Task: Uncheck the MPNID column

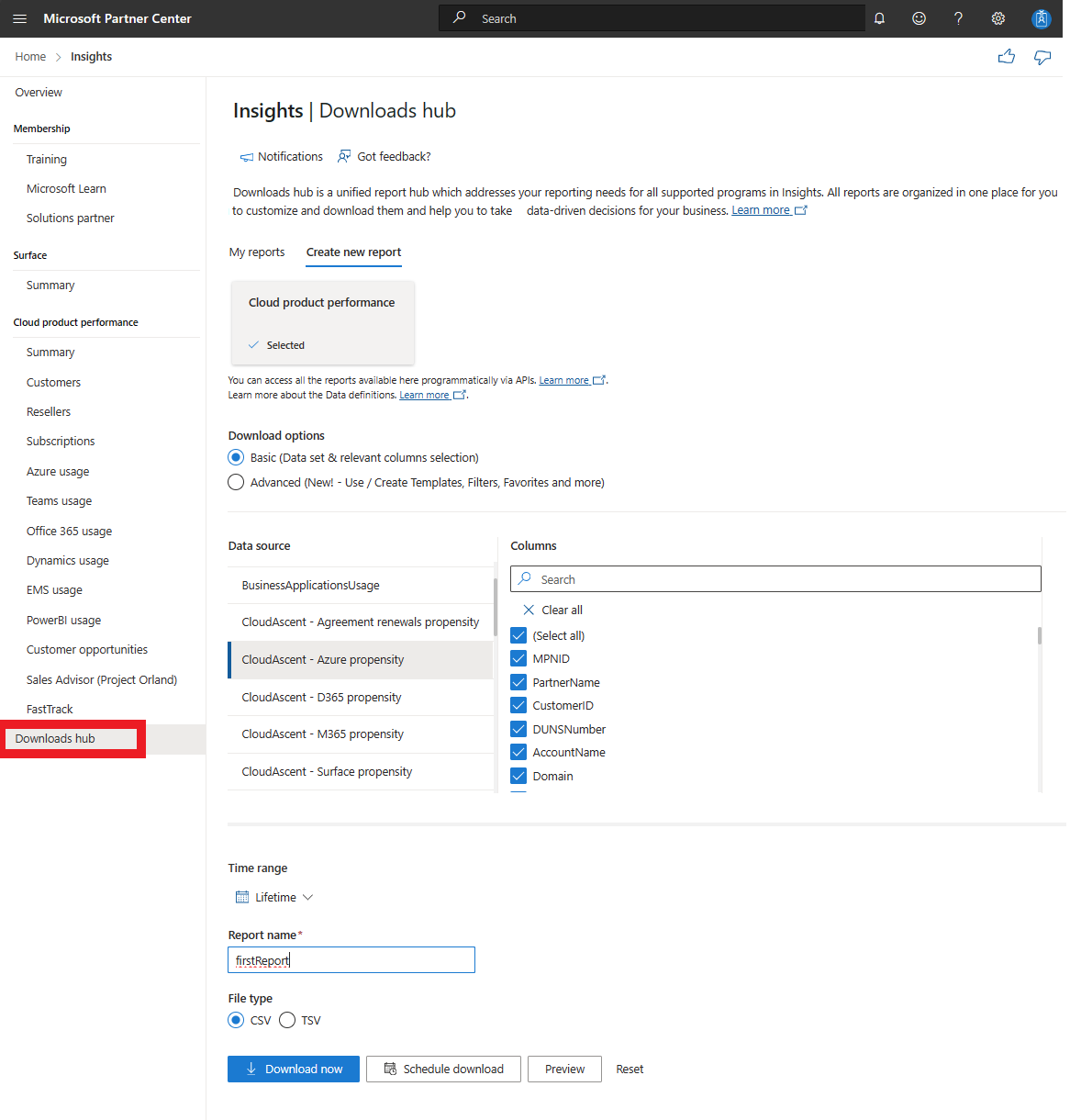Action: click(518, 658)
